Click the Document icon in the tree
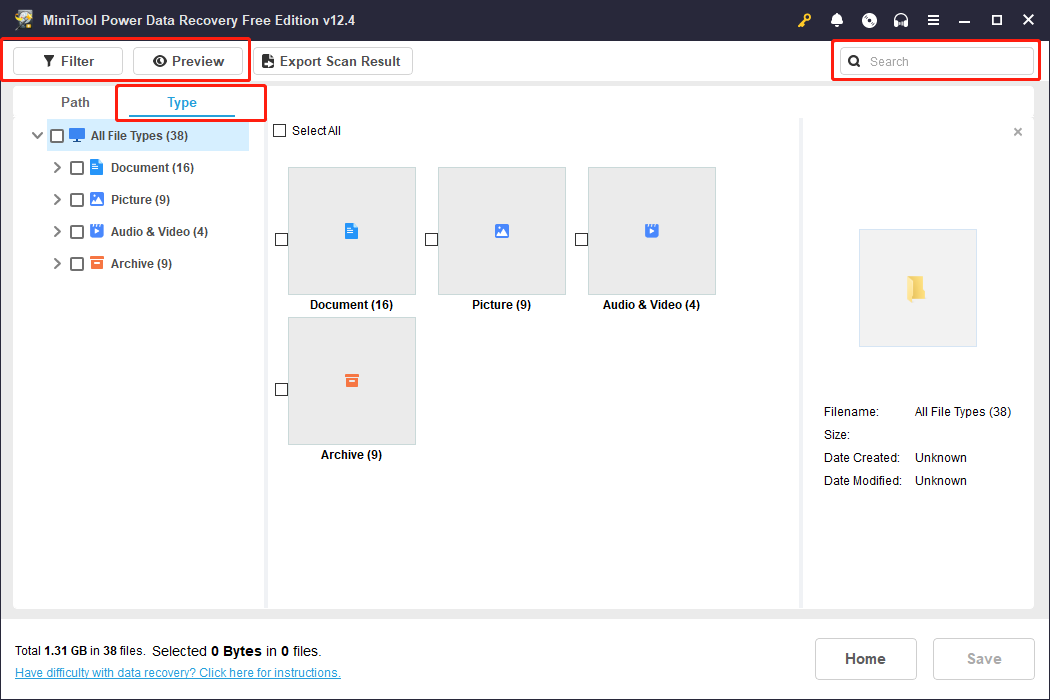 click(x=96, y=167)
